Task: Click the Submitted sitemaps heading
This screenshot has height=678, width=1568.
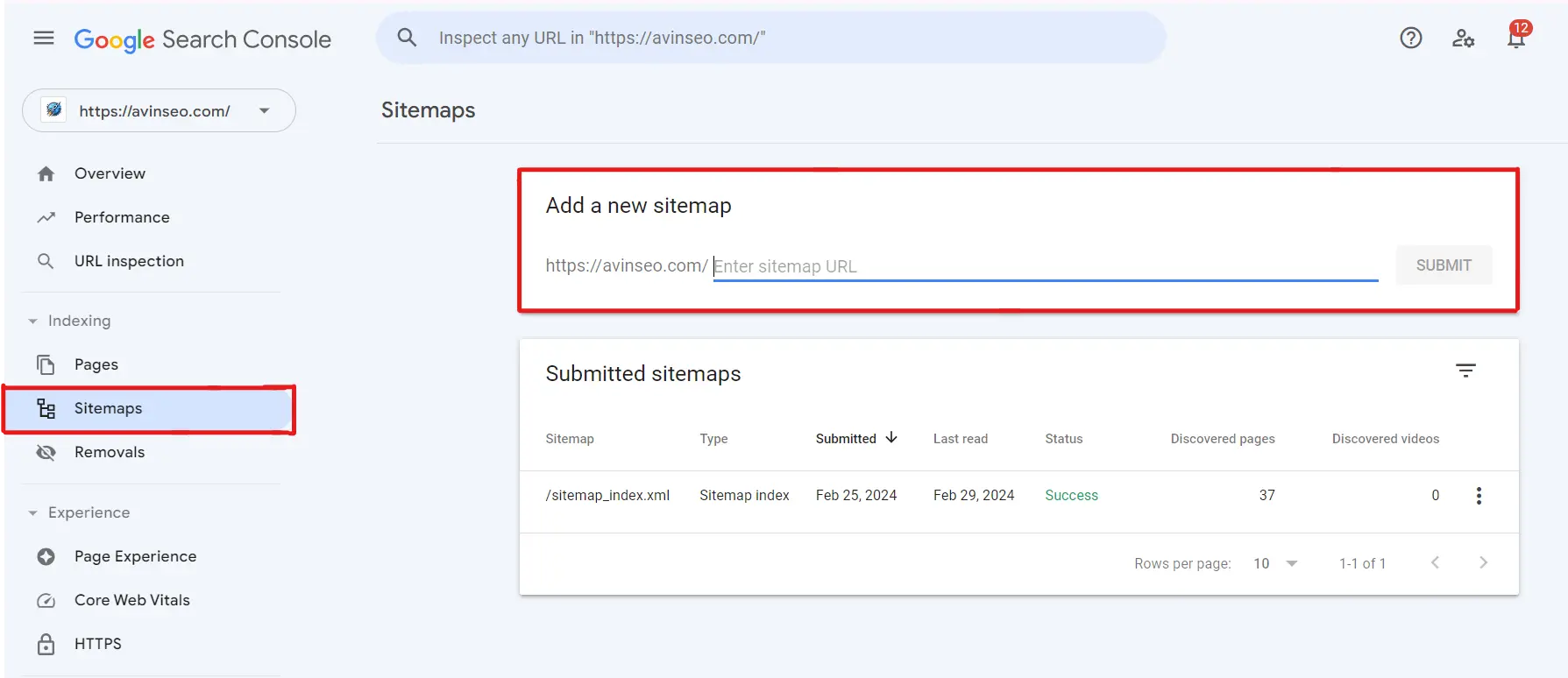Action: [x=643, y=373]
